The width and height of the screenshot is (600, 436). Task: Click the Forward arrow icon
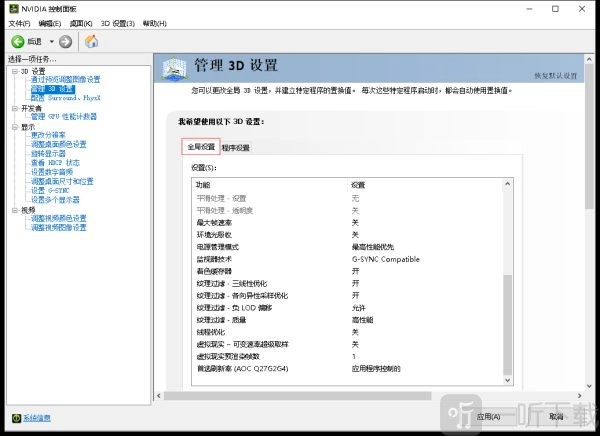point(66,41)
